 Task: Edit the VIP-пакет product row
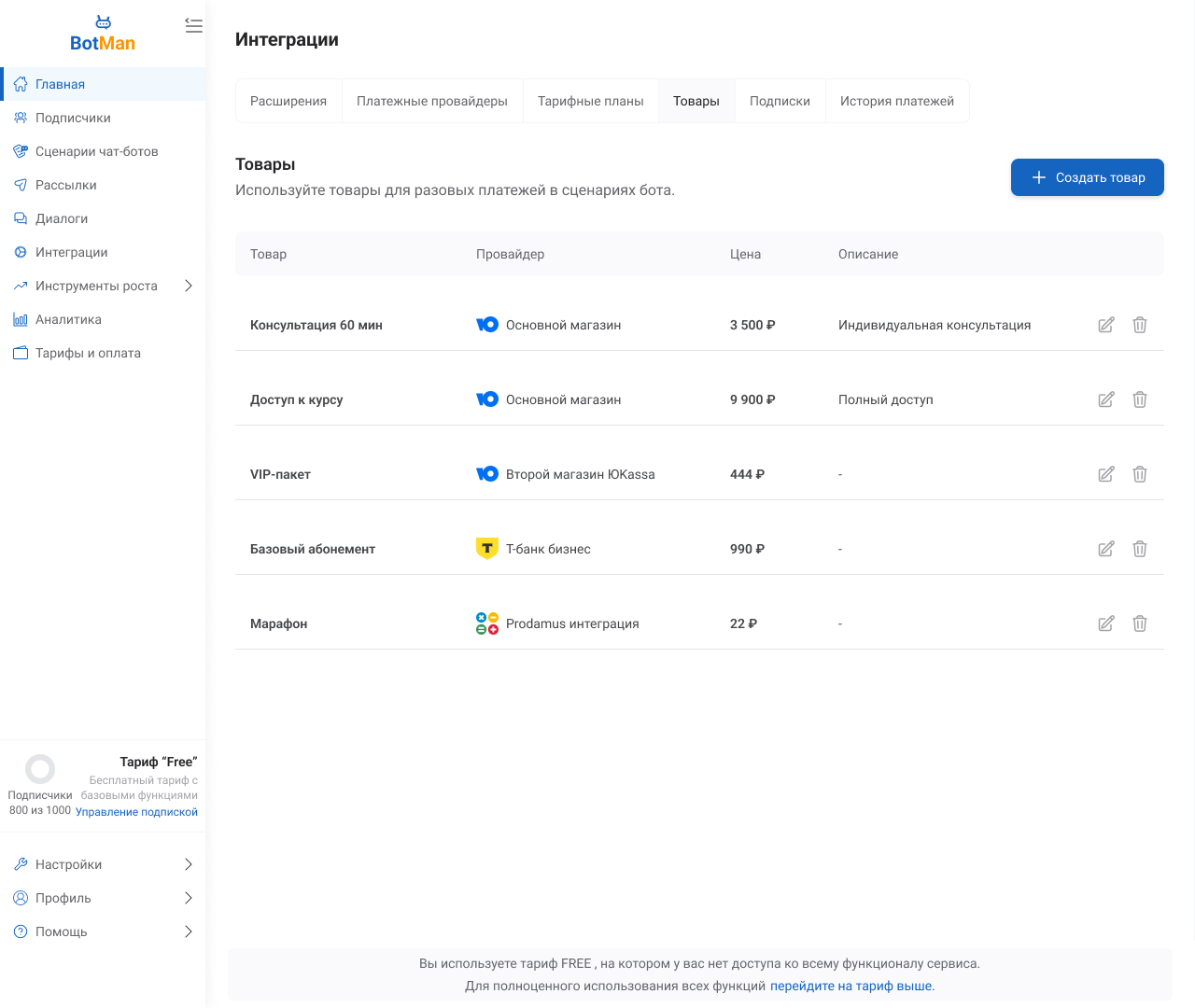coord(1106,474)
